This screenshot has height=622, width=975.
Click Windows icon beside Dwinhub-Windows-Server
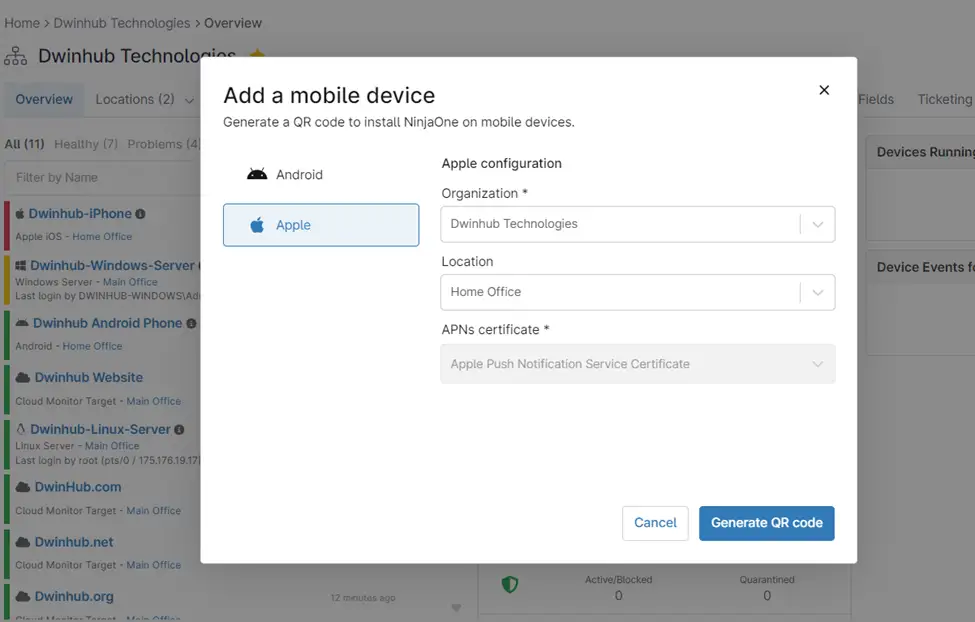21,266
